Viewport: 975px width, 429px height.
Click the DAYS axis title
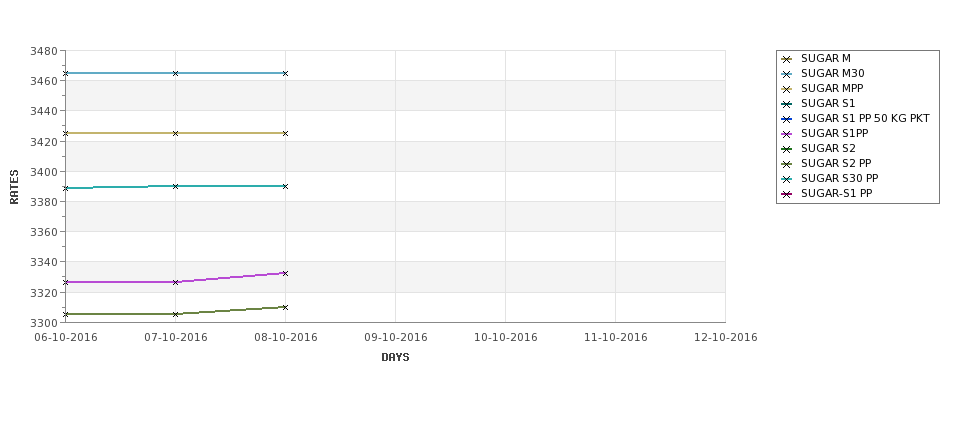click(395, 358)
